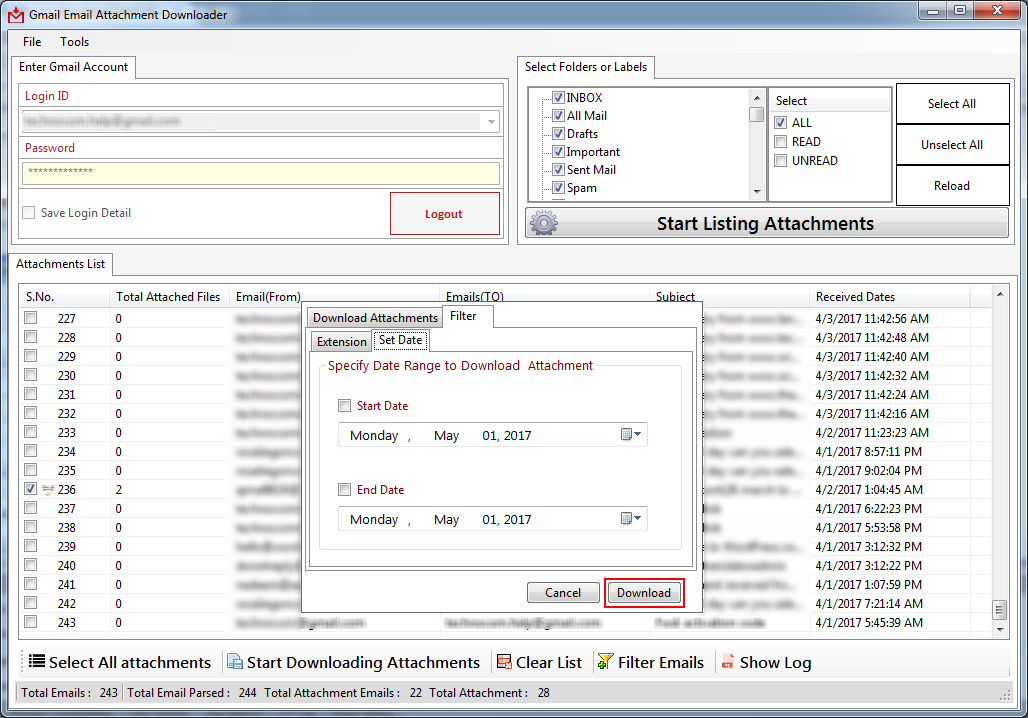Click the Start Listing Attachments button

767,223
